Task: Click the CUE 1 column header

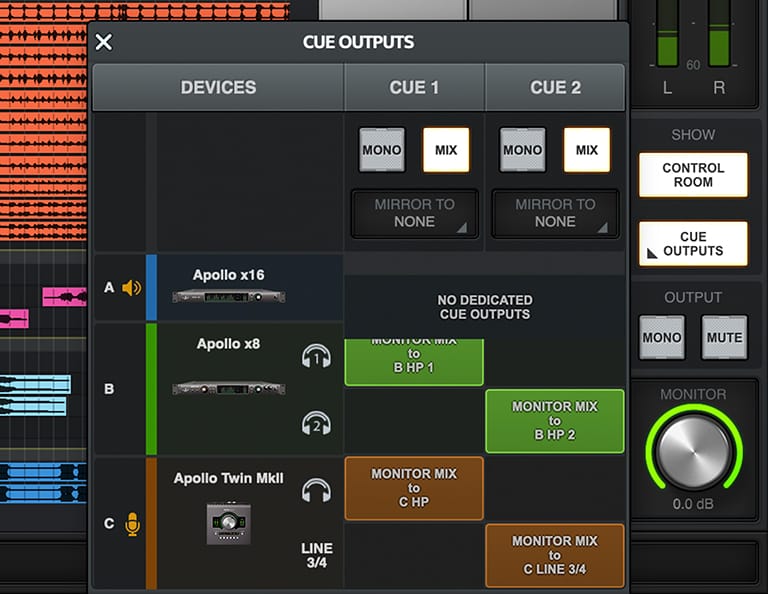Action: click(414, 88)
